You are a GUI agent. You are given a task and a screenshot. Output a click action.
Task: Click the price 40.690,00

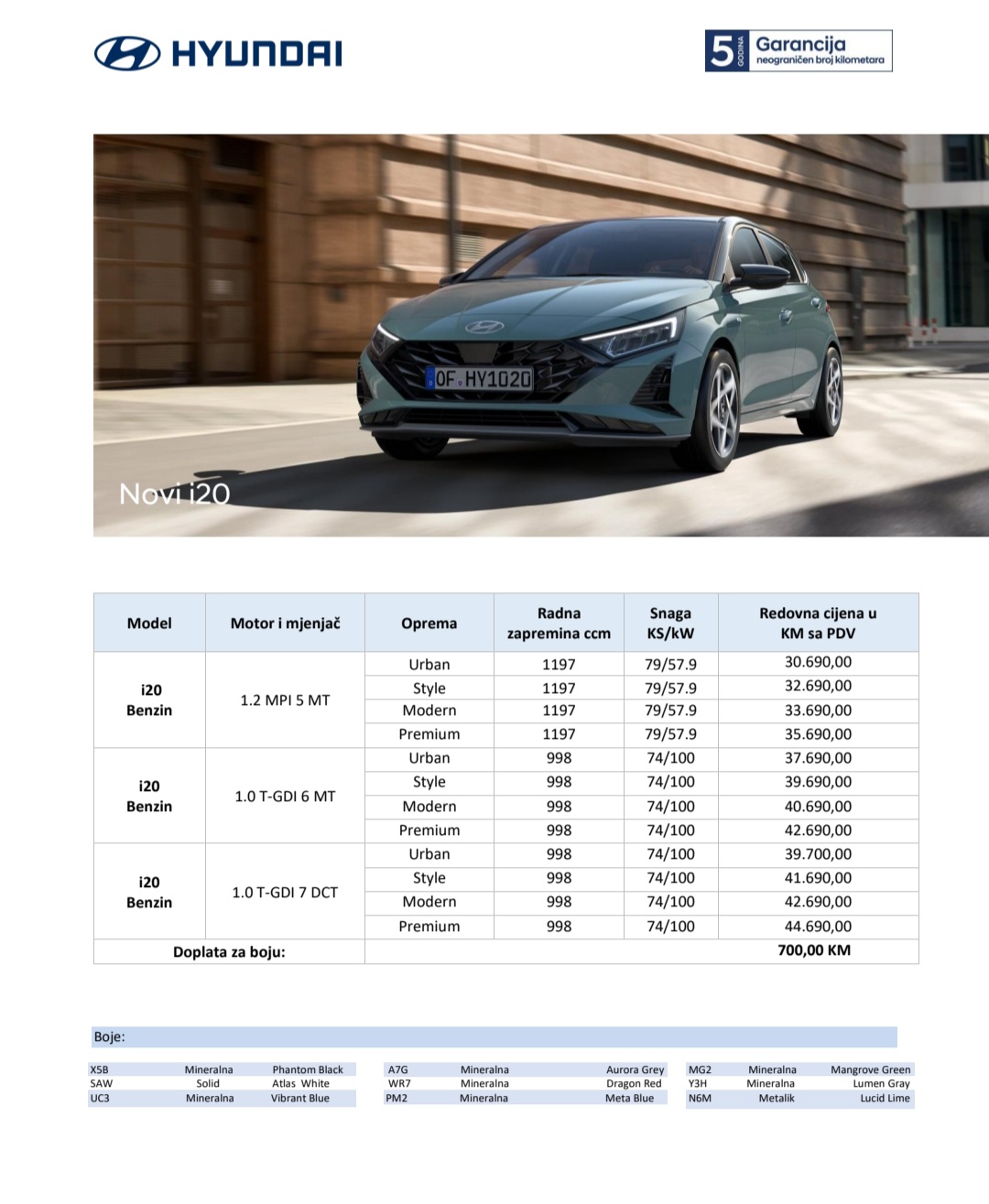point(818,807)
